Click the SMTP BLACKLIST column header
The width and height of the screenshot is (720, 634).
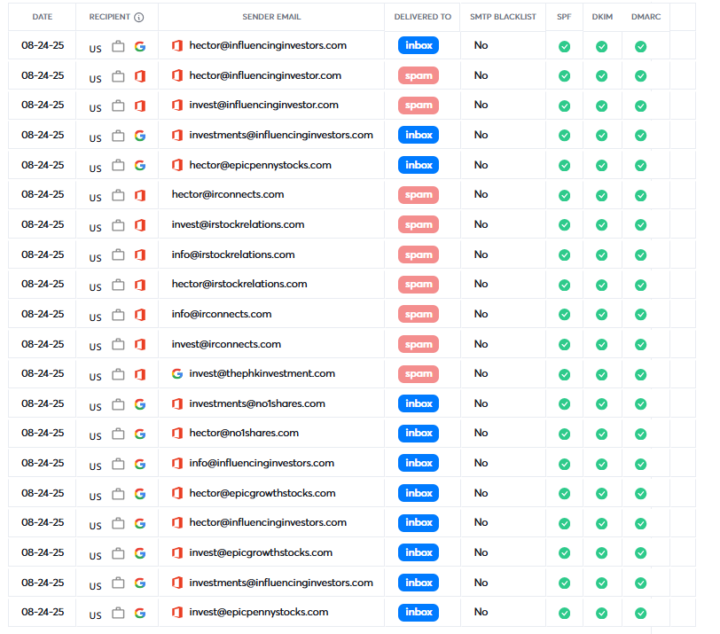pos(503,17)
